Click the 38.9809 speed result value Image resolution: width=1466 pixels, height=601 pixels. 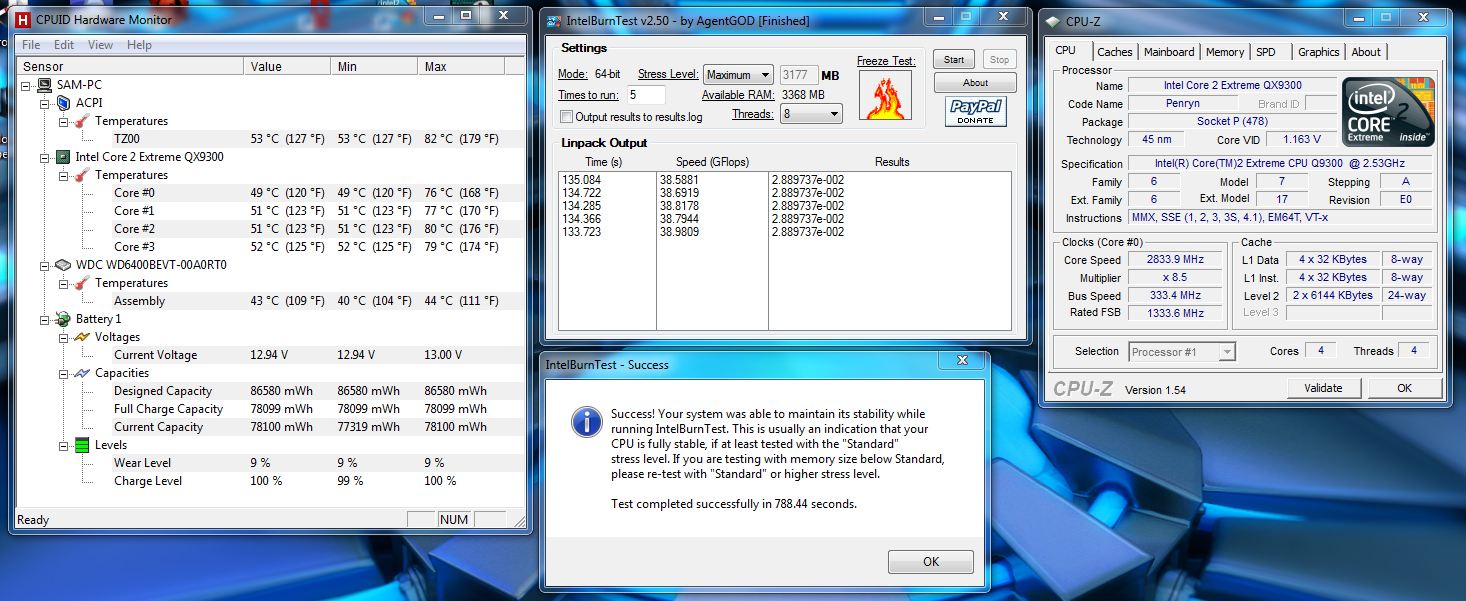click(x=680, y=232)
